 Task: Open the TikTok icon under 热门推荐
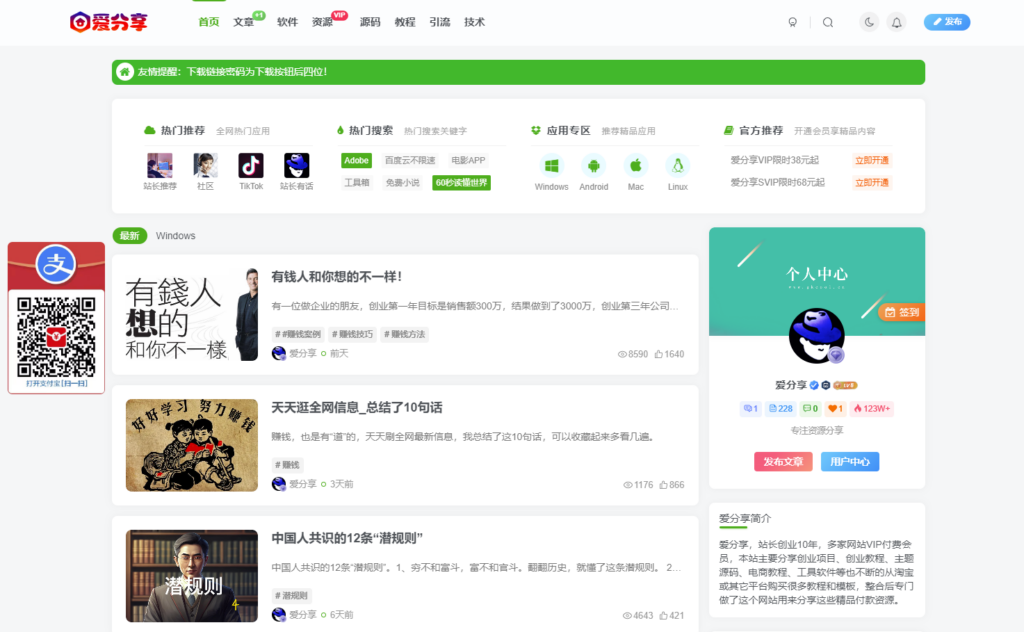pyautogui.click(x=250, y=164)
